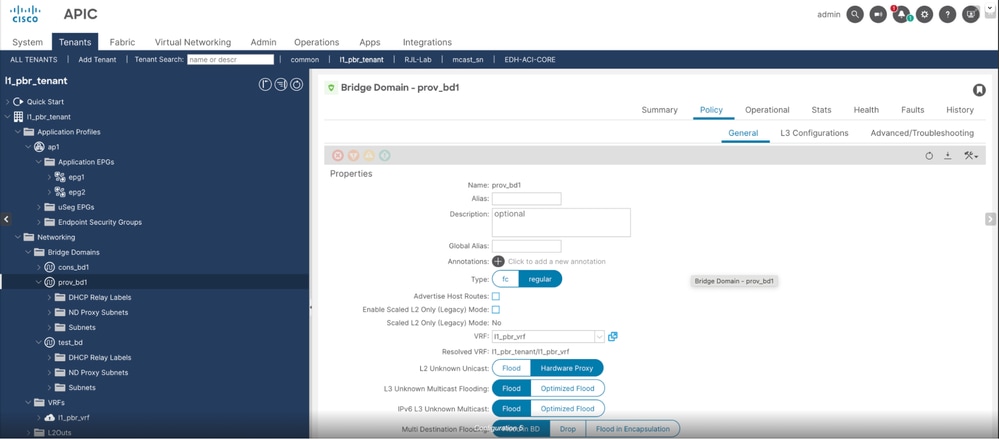Image resolution: width=999 pixels, height=439 pixels.
Task: Set L2 Unknown Unicast to Flood
Action: [x=512, y=368]
